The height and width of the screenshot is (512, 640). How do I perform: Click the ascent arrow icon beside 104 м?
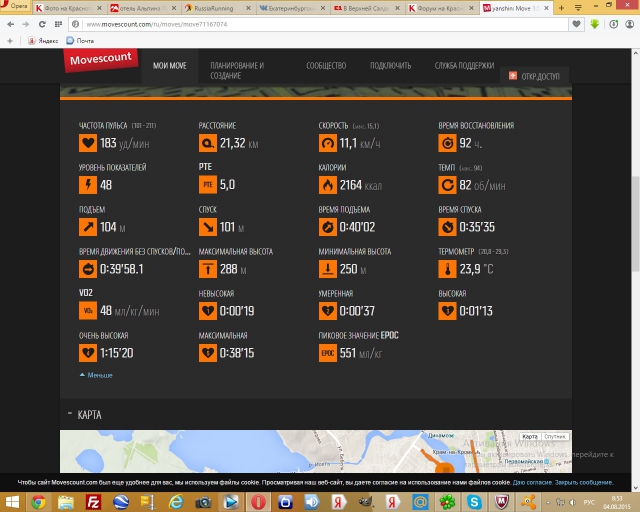click(88, 227)
